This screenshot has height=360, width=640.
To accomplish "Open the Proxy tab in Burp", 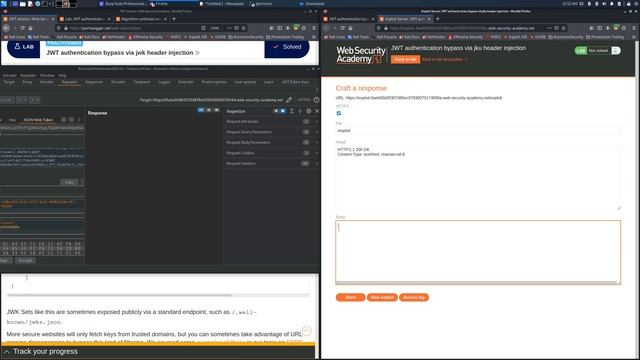I will pyautogui.click(x=27, y=82).
